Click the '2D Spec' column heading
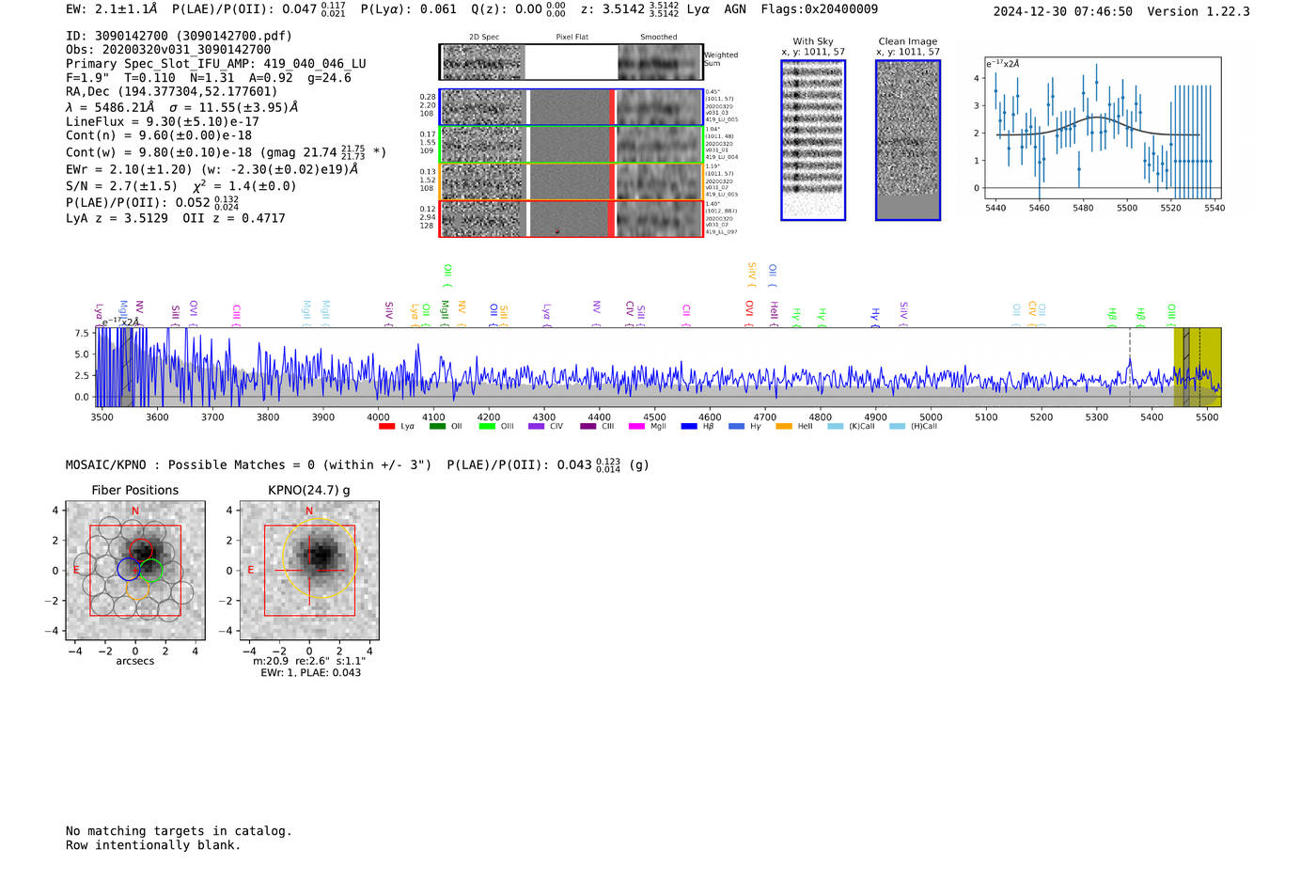 pos(484,38)
